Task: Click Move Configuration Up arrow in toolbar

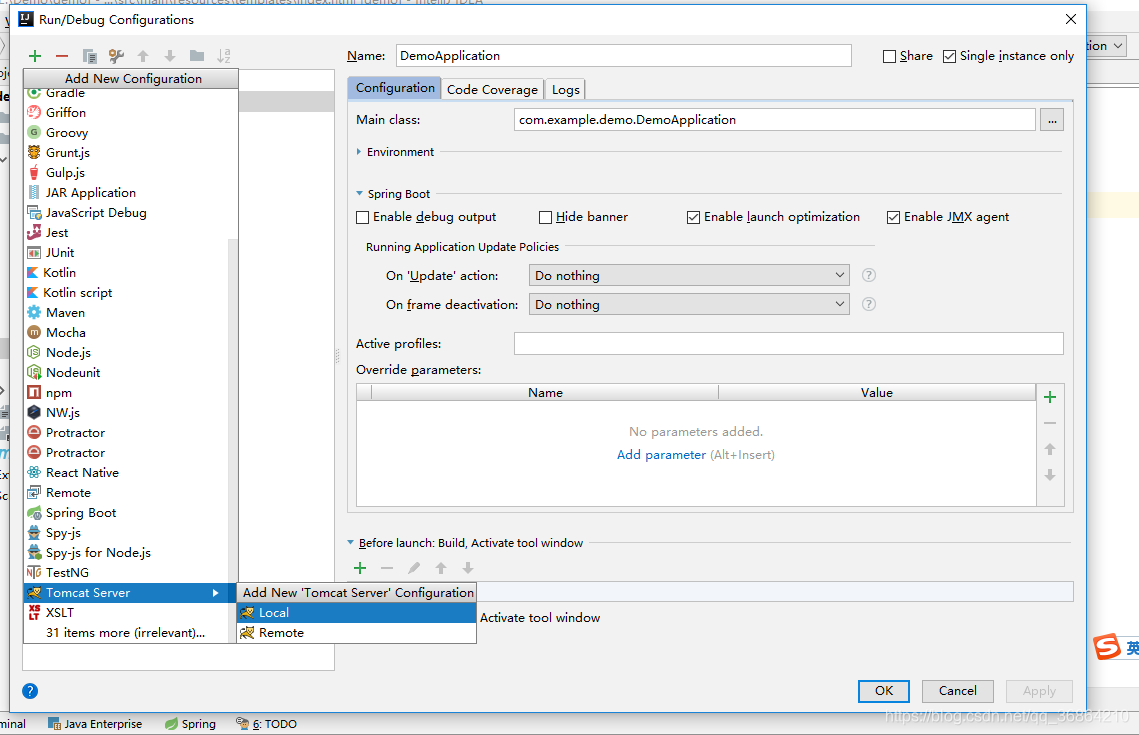Action: click(143, 56)
